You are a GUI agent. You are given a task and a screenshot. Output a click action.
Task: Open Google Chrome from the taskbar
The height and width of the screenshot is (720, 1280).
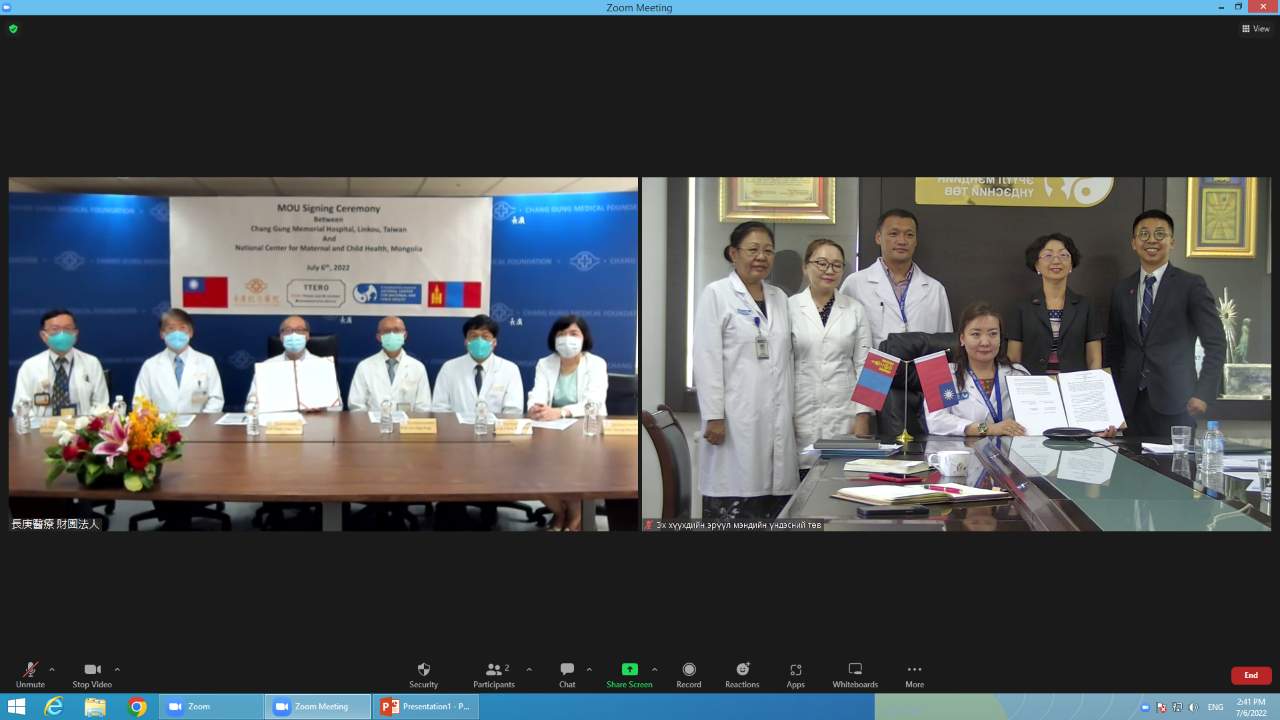(137, 707)
